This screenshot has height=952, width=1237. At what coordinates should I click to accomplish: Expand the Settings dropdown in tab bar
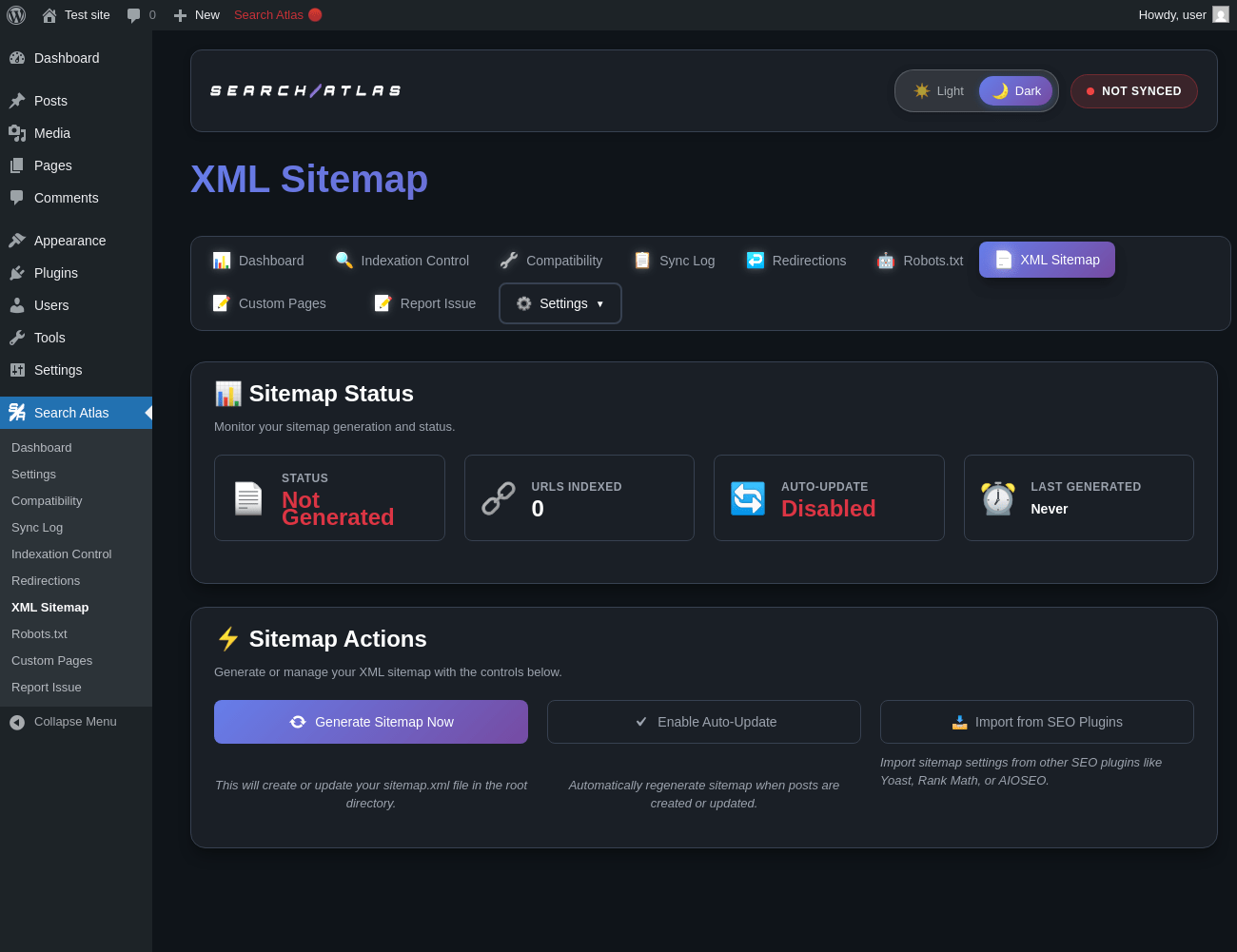[560, 303]
